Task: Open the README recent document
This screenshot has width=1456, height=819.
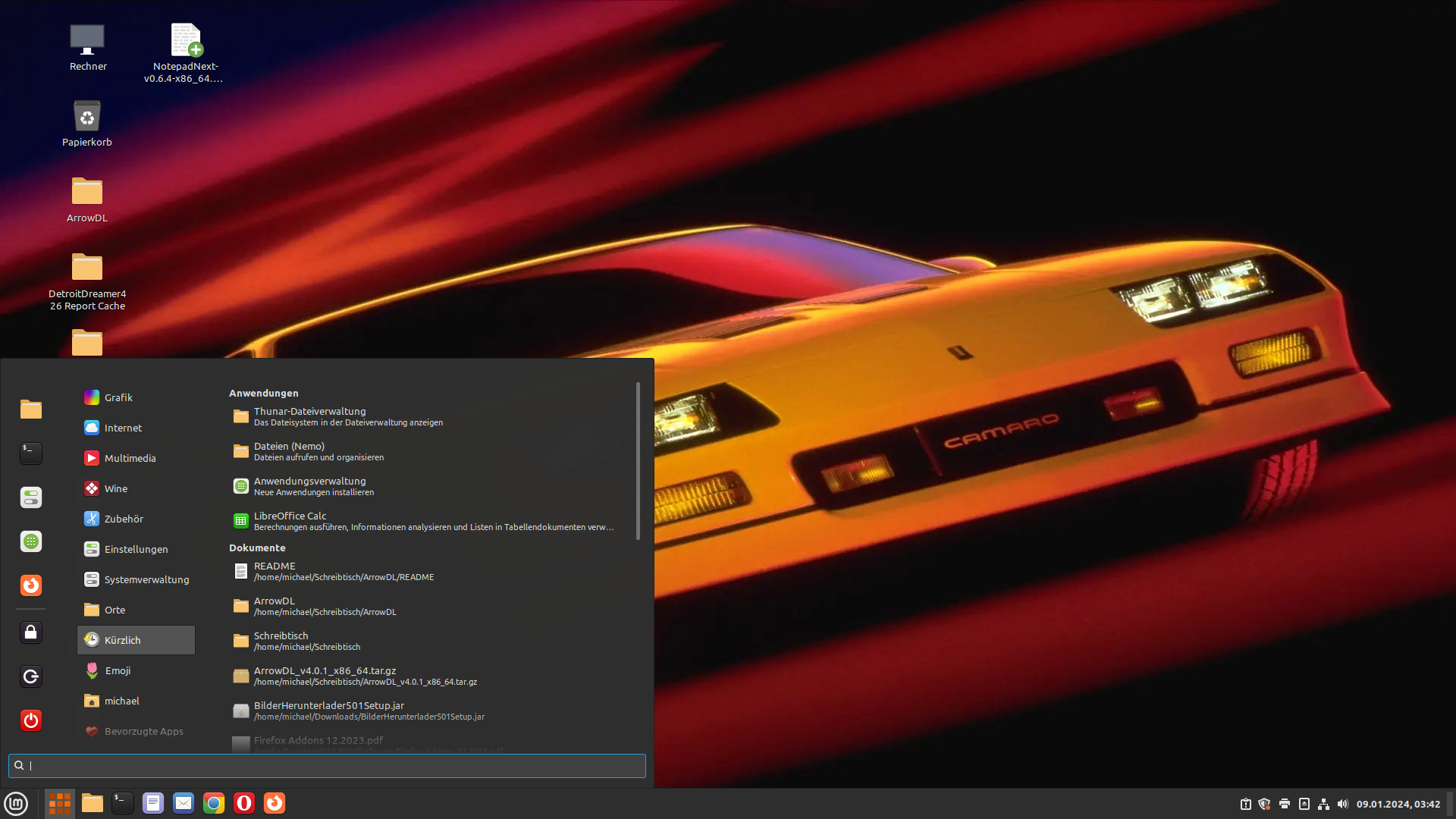Action: (275, 571)
